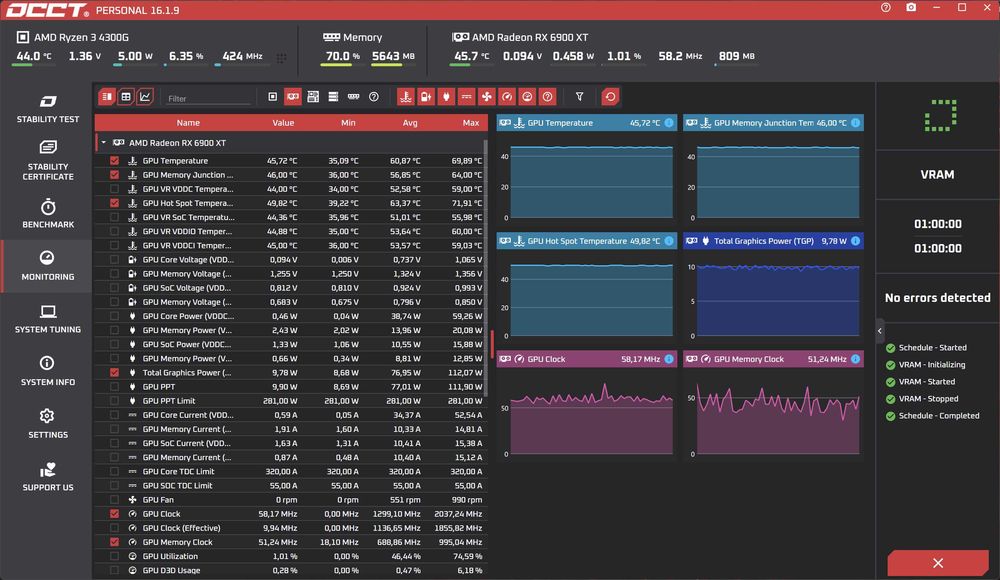This screenshot has height=580, width=1000.
Task: Toggle the unknown sensor type filter
Action: point(547,97)
